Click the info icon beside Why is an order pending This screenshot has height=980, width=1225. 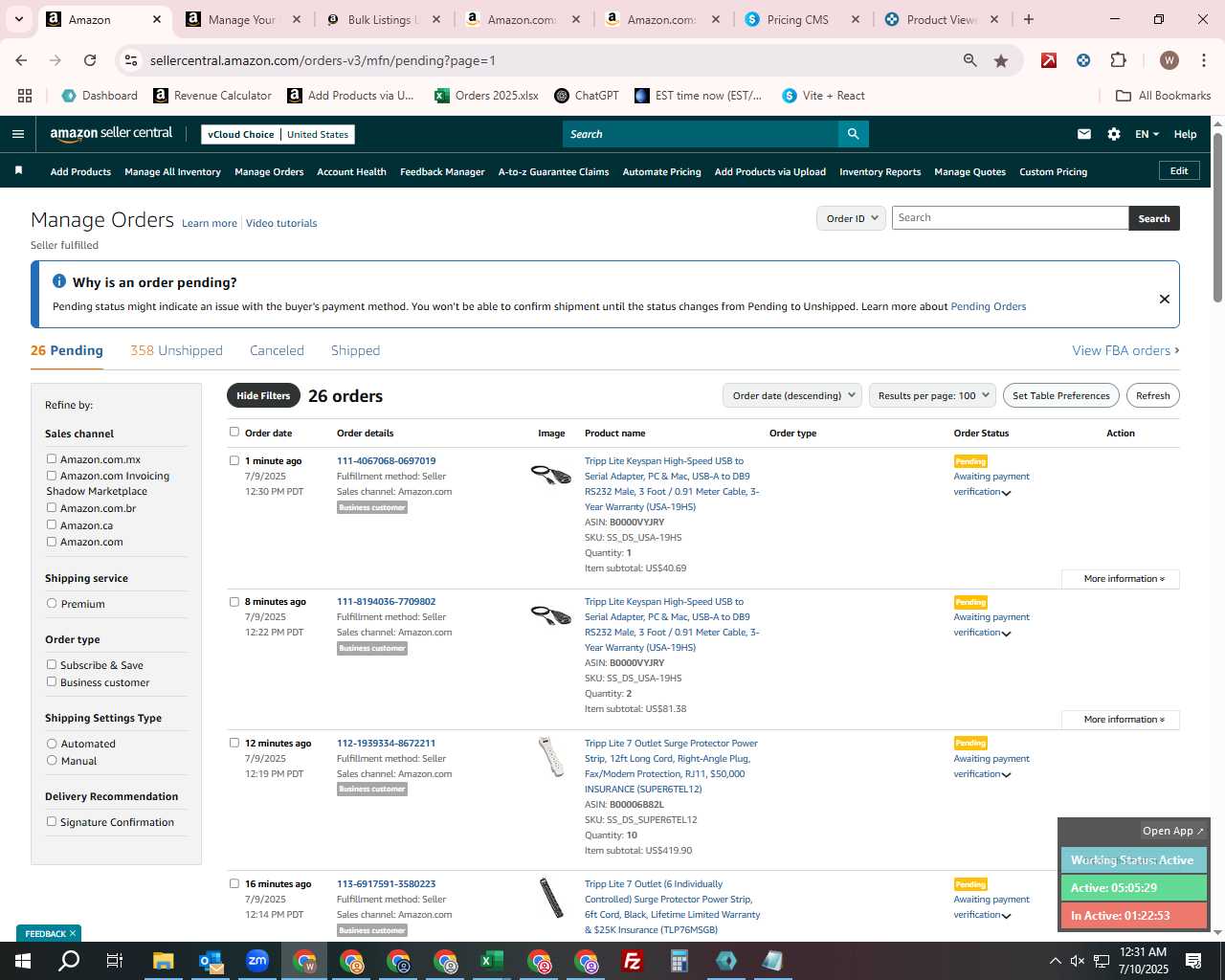pos(59,281)
